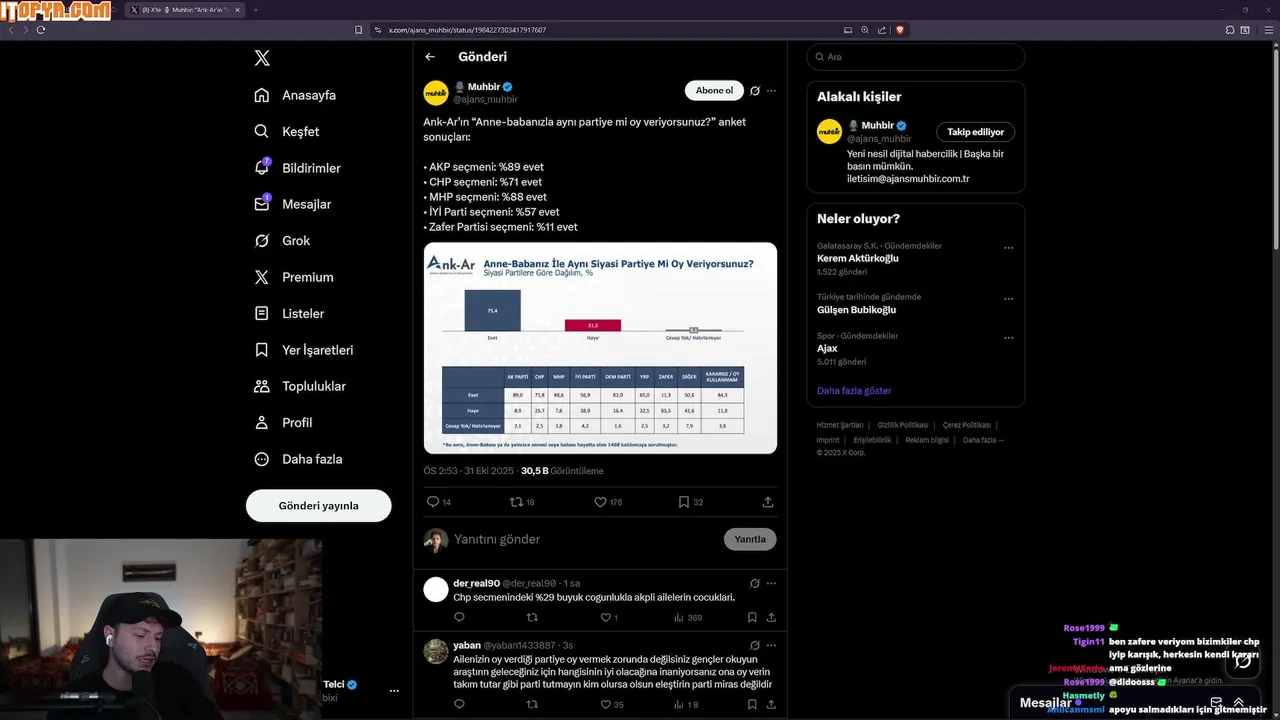Screen dimensions: 1280x720
Task: Open more options on yaban's reply
Action: pos(771,645)
